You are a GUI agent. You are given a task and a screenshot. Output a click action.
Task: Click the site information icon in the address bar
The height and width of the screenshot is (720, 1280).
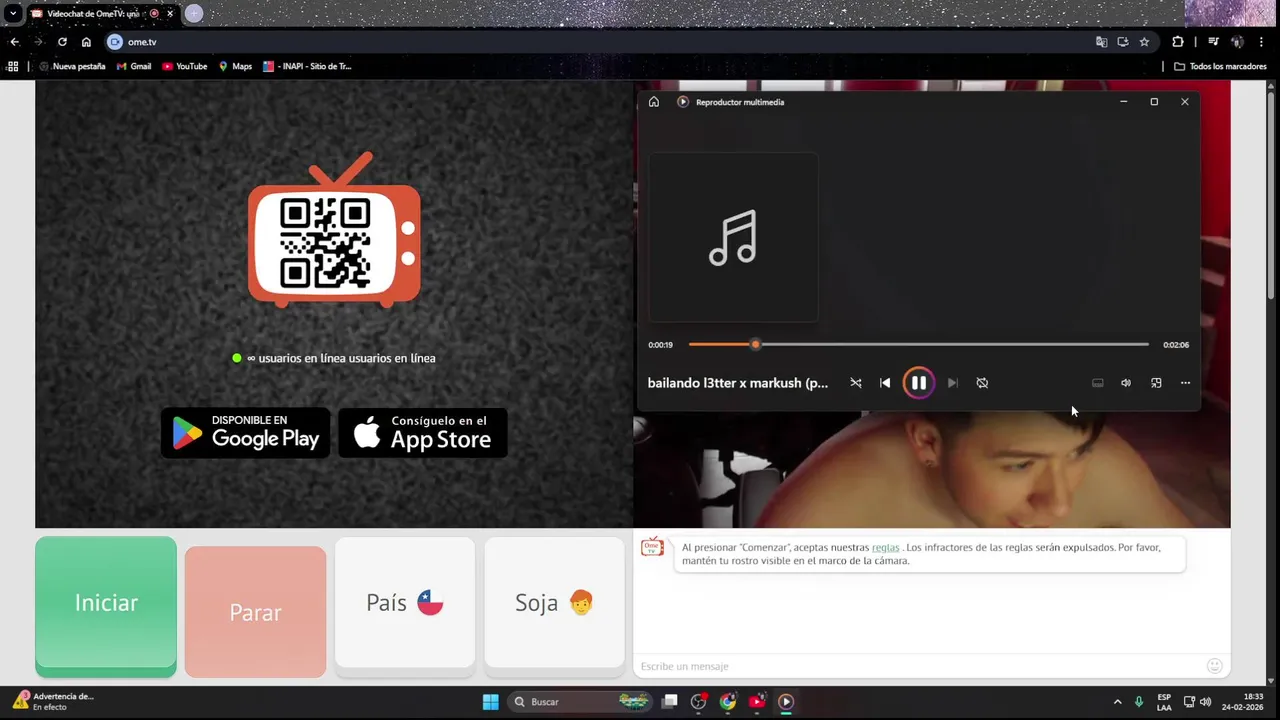click(x=115, y=42)
